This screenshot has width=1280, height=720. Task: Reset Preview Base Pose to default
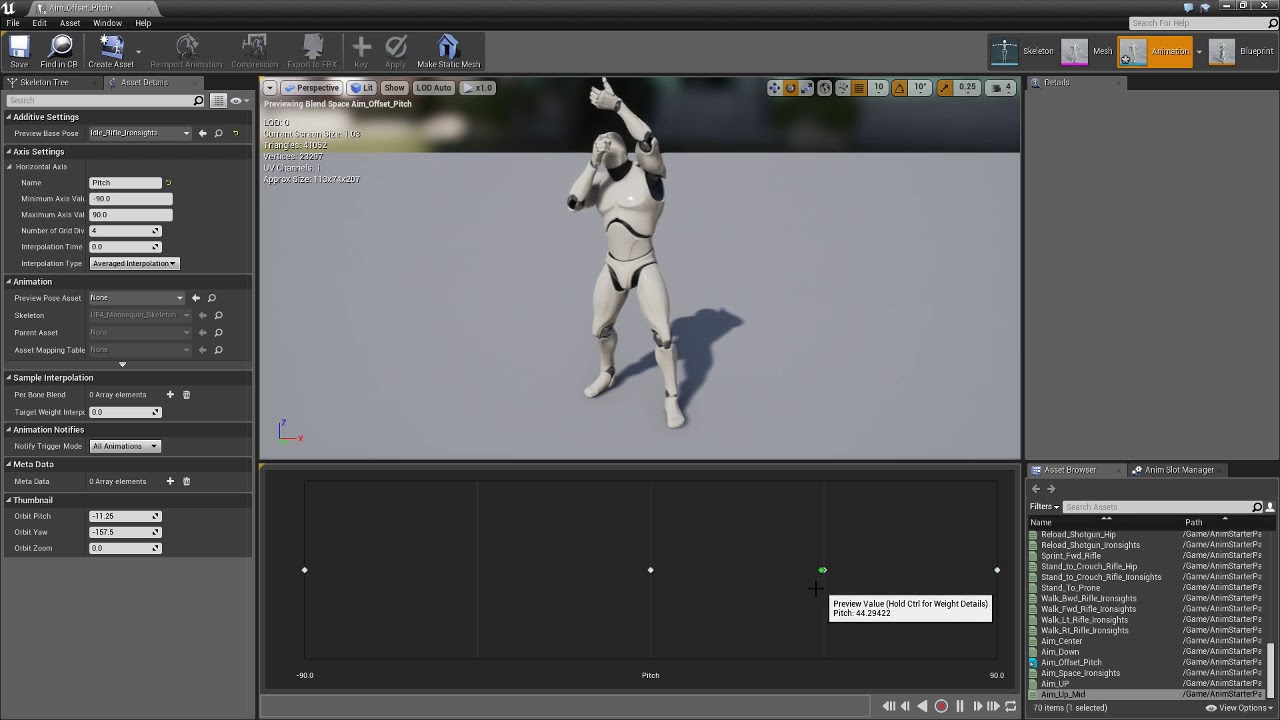coord(236,133)
